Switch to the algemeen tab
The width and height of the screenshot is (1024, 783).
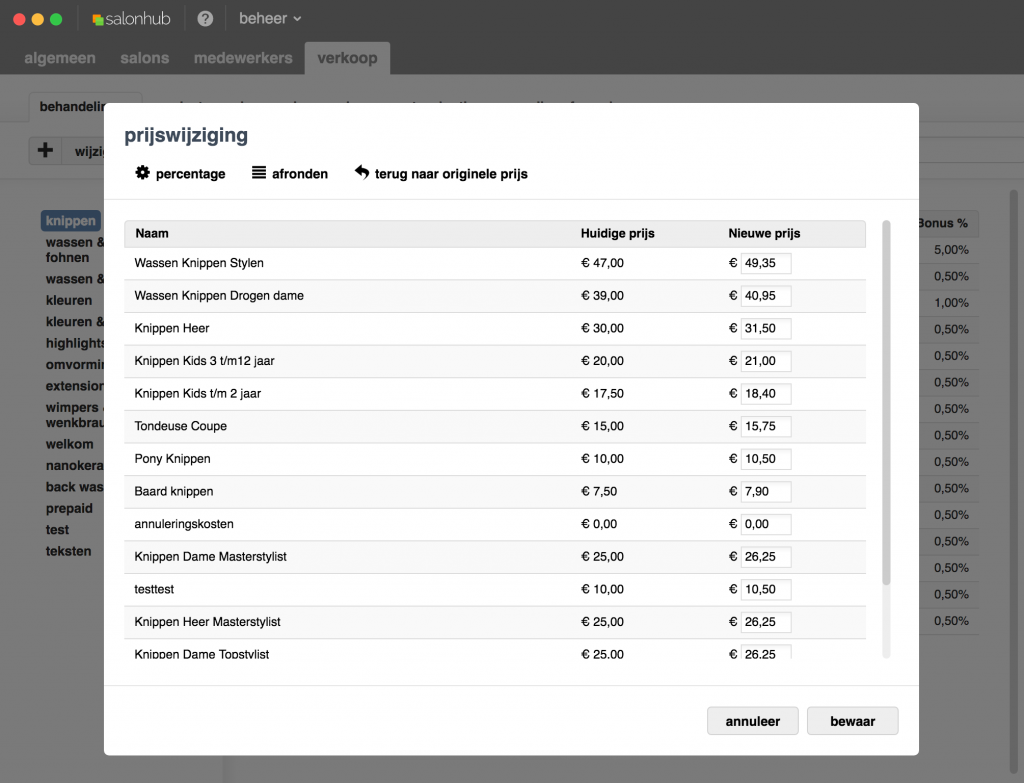coord(60,58)
